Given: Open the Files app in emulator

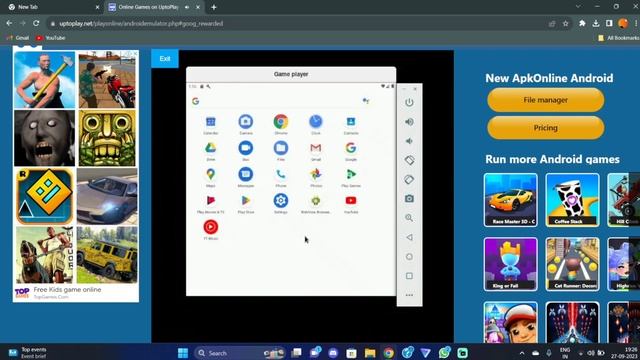Looking at the screenshot, I should [281, 148].
